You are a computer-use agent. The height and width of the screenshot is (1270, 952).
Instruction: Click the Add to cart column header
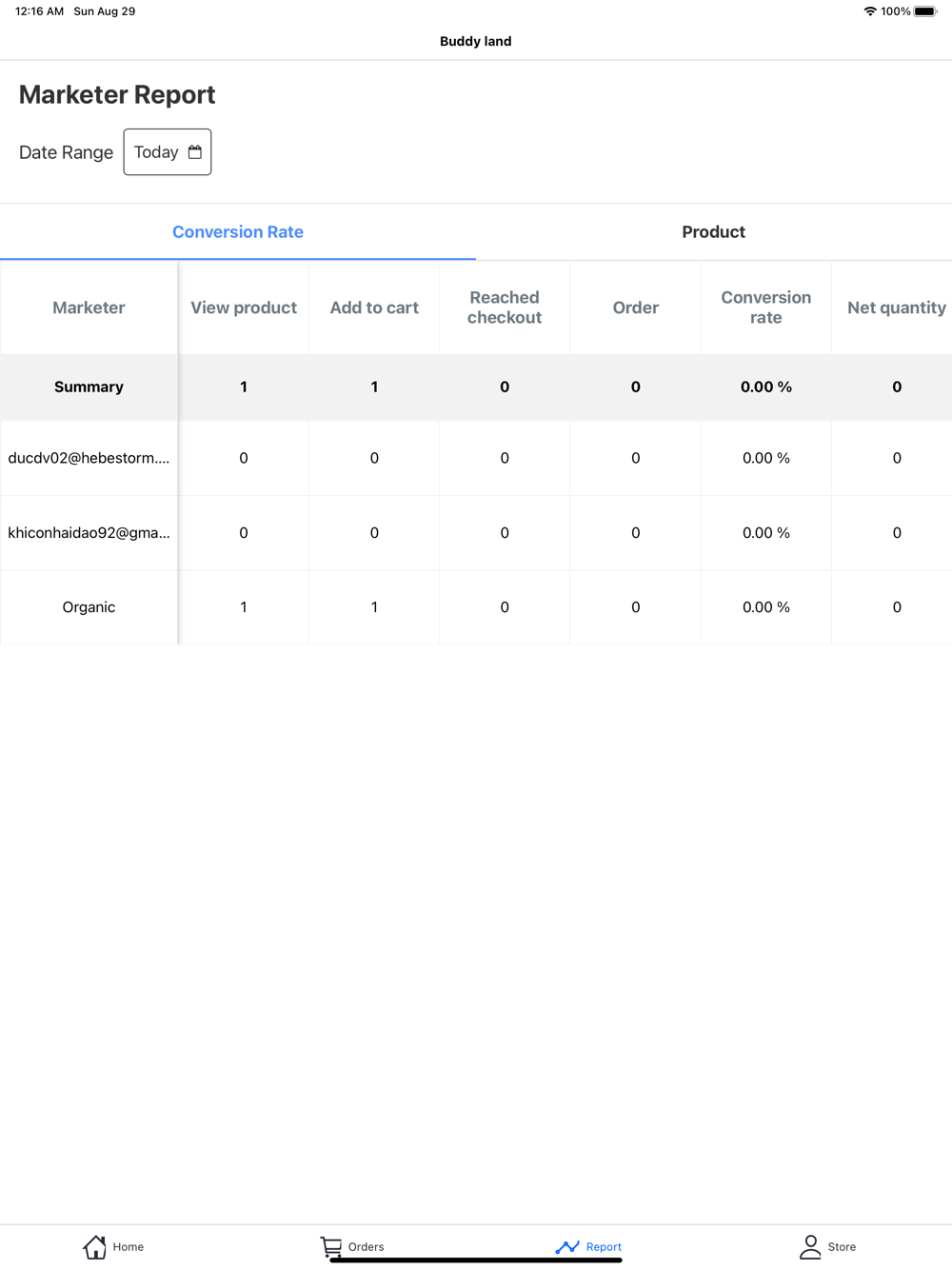coord(374,308)
